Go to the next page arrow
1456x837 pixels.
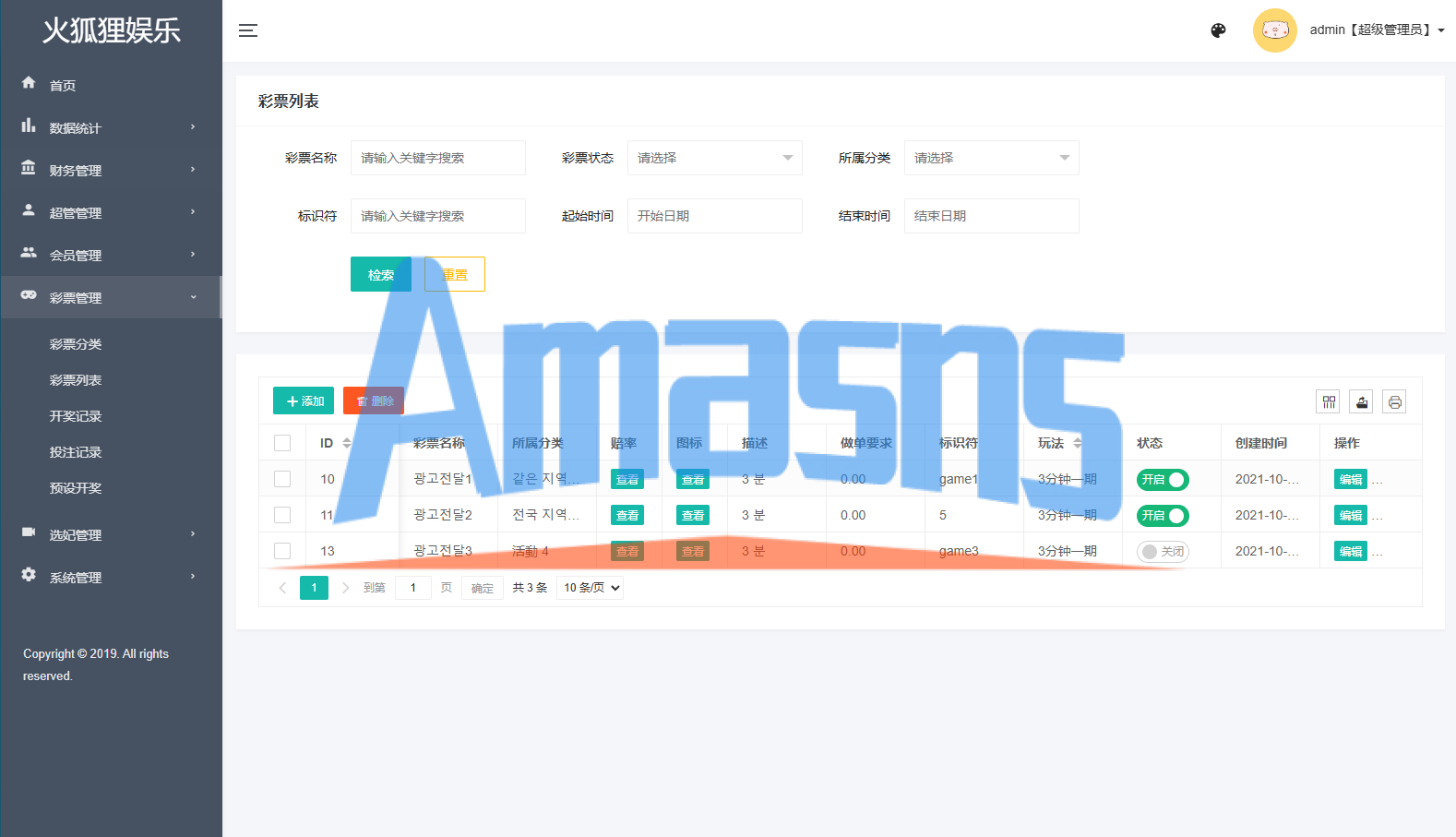[x=345, y=588]
